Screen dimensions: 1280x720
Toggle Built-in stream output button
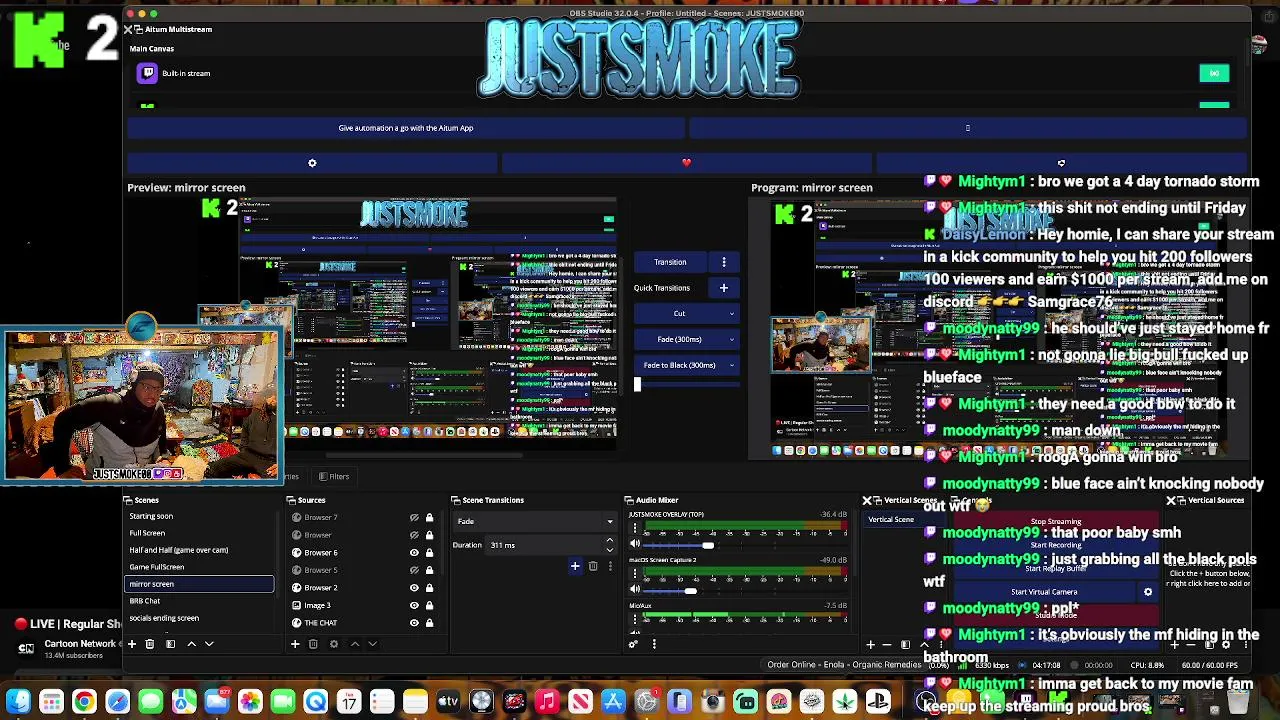[1214, 73]
